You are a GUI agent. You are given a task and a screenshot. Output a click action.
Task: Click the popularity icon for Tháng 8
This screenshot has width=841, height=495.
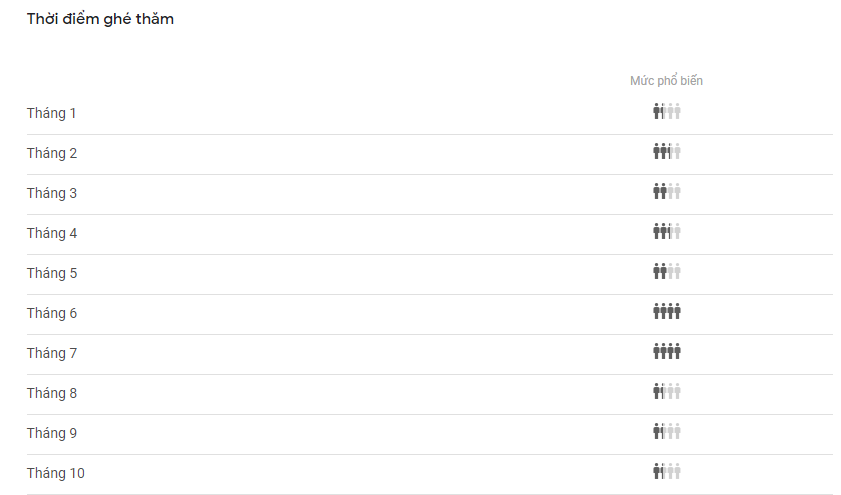(666, 391)
